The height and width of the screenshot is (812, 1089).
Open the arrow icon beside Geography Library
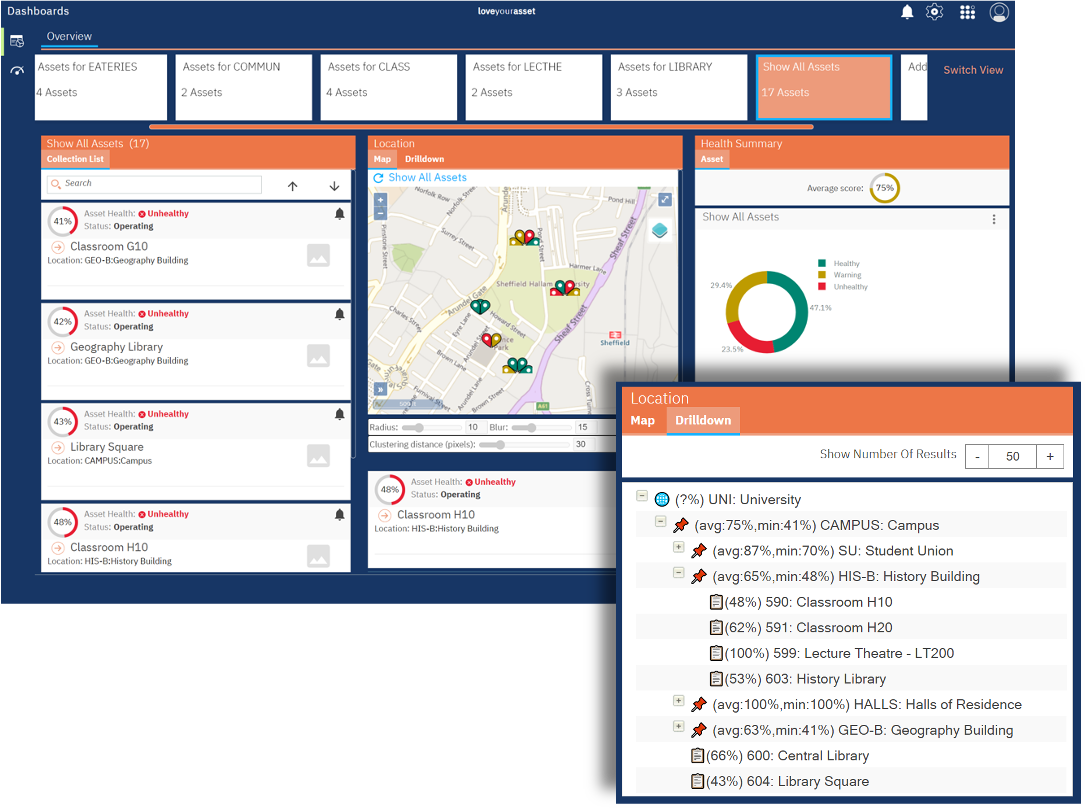tap(58, 347)
